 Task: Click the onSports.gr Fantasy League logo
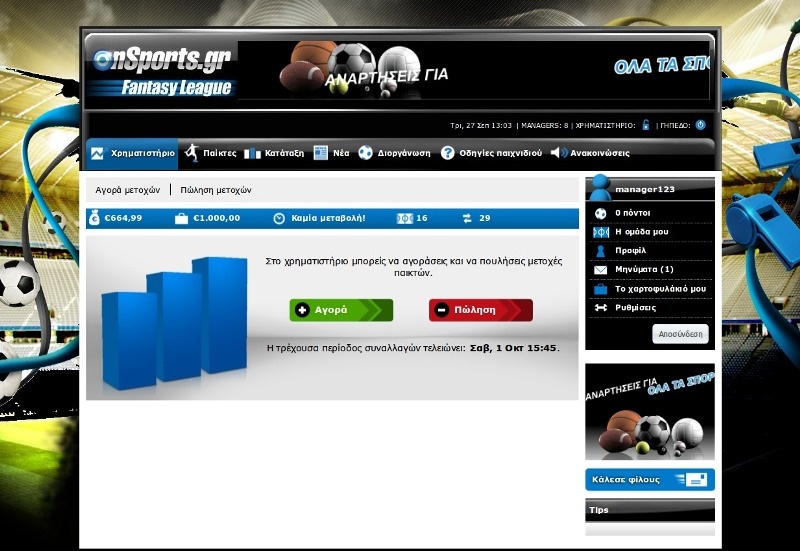[x=162, y=72]
